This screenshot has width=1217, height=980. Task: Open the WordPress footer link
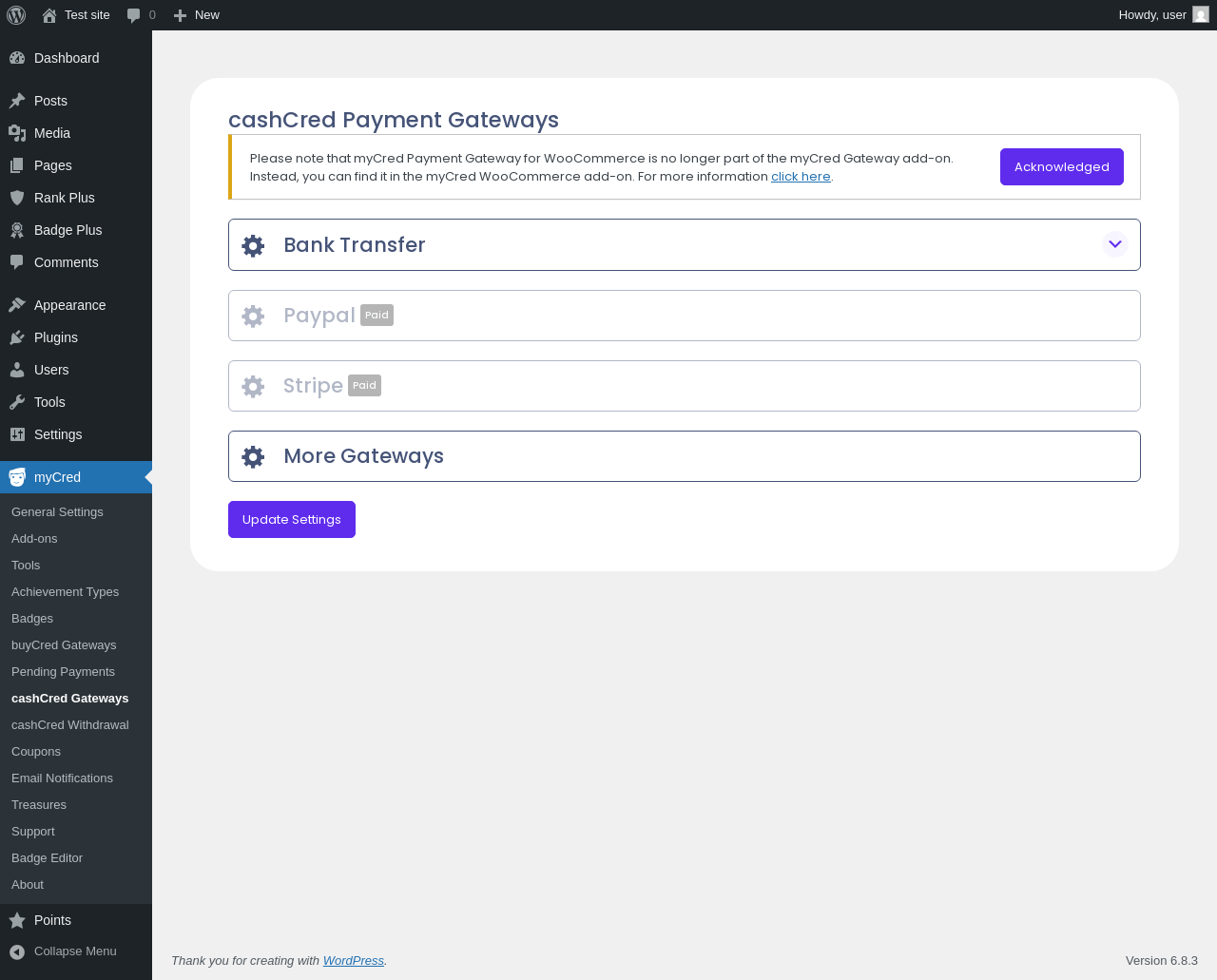click(353, 960)
